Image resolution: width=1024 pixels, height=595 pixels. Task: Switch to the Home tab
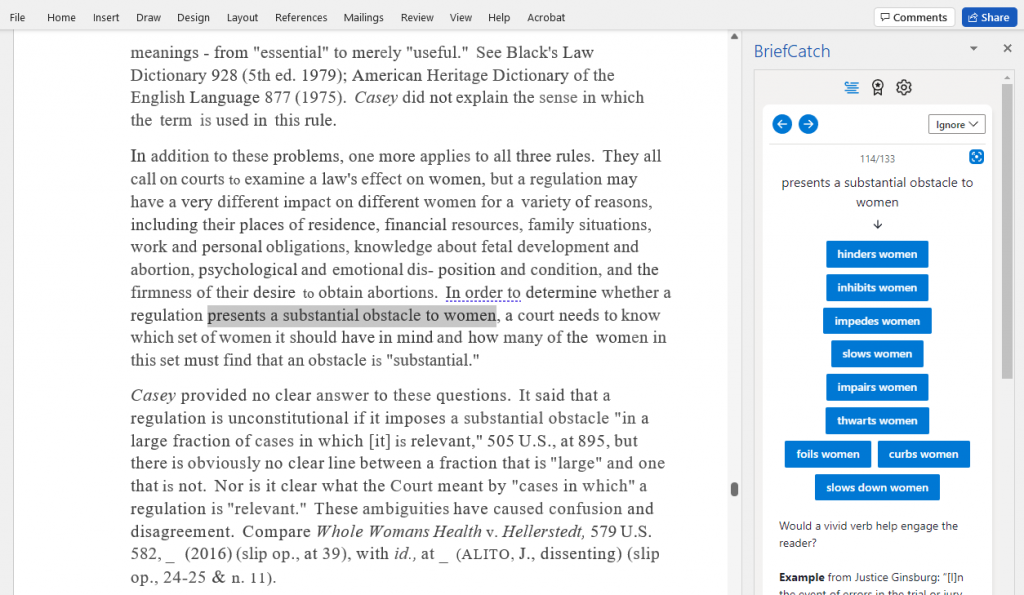[61, 18]
